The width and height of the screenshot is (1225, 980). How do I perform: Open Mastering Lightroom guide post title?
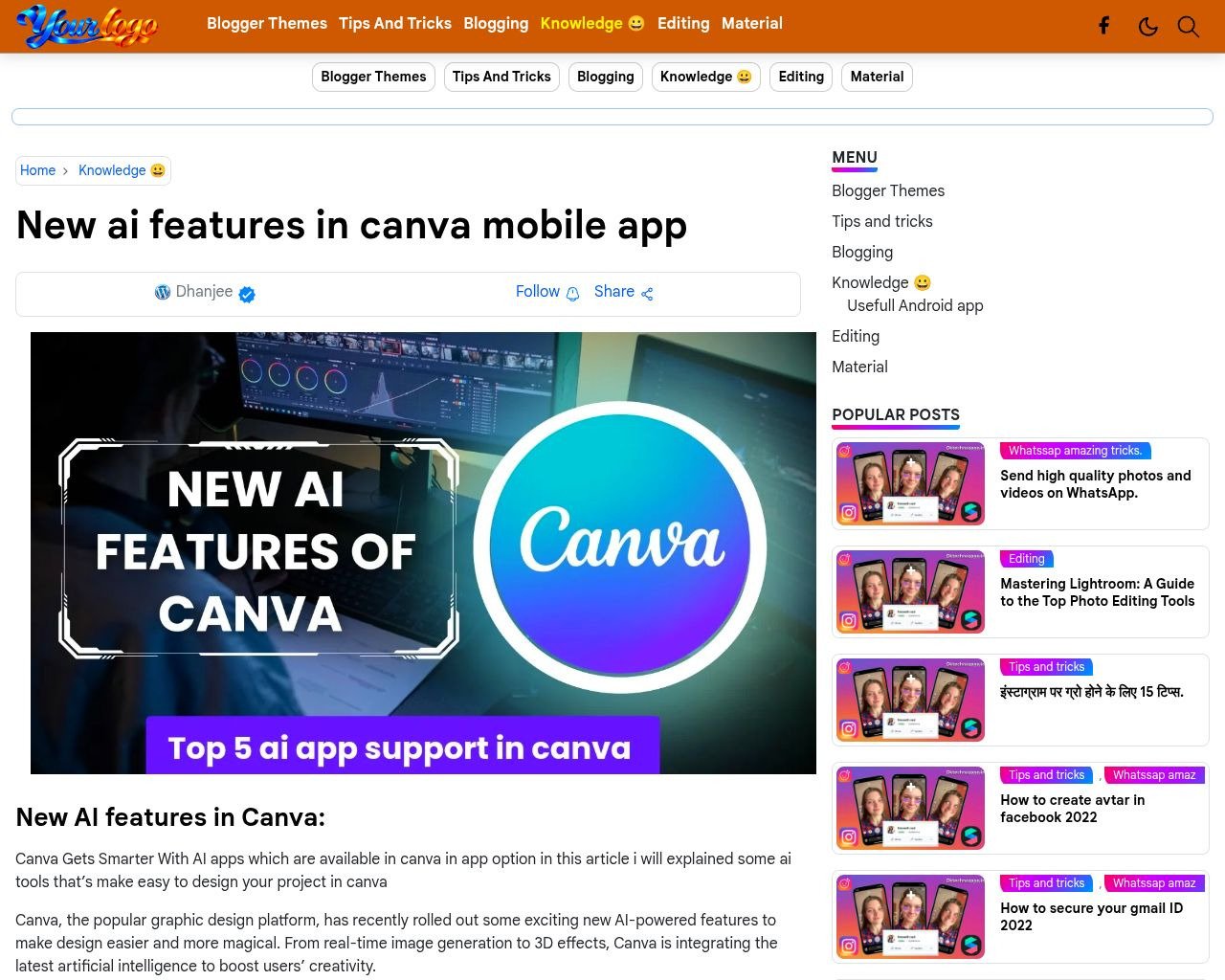(1098, 592)
